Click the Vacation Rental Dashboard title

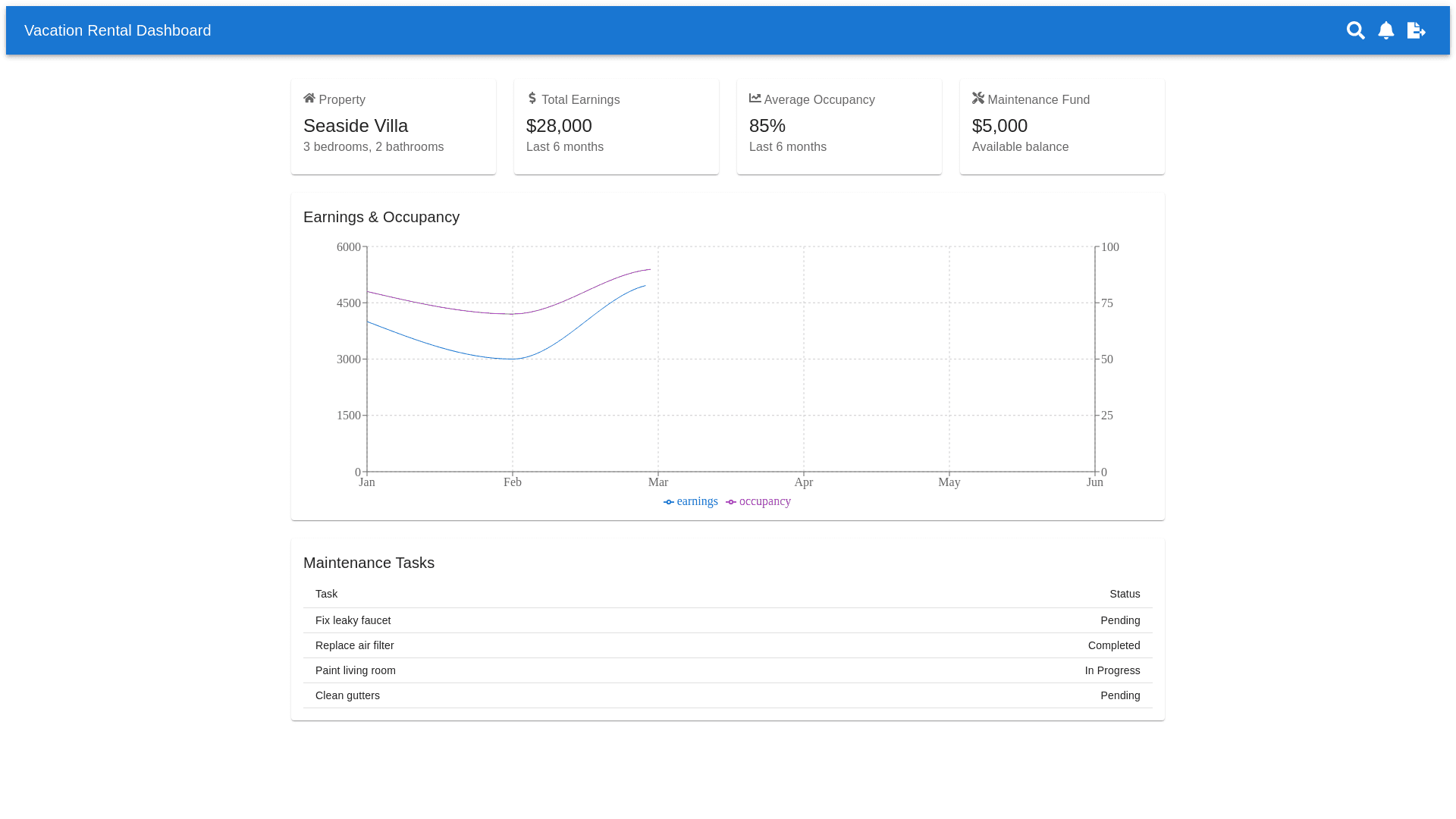click(x=118, y=30)
